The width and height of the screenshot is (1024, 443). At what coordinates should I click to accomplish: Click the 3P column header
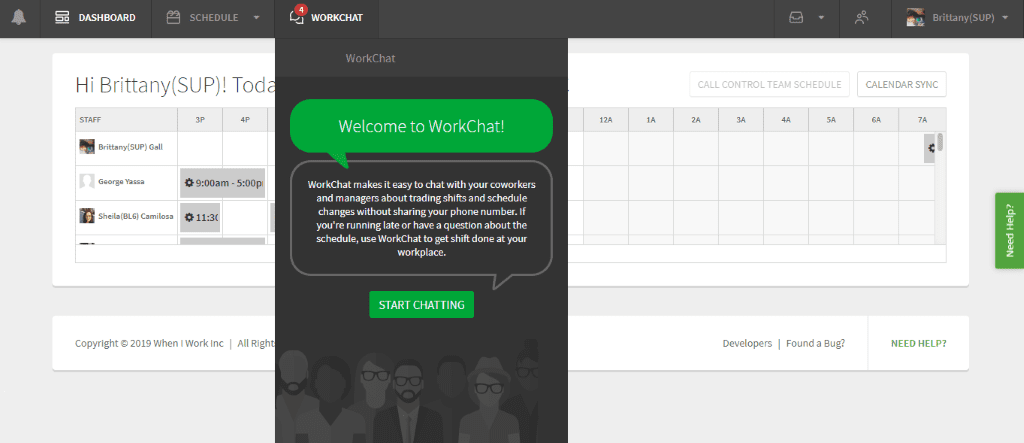pos(200,120)
